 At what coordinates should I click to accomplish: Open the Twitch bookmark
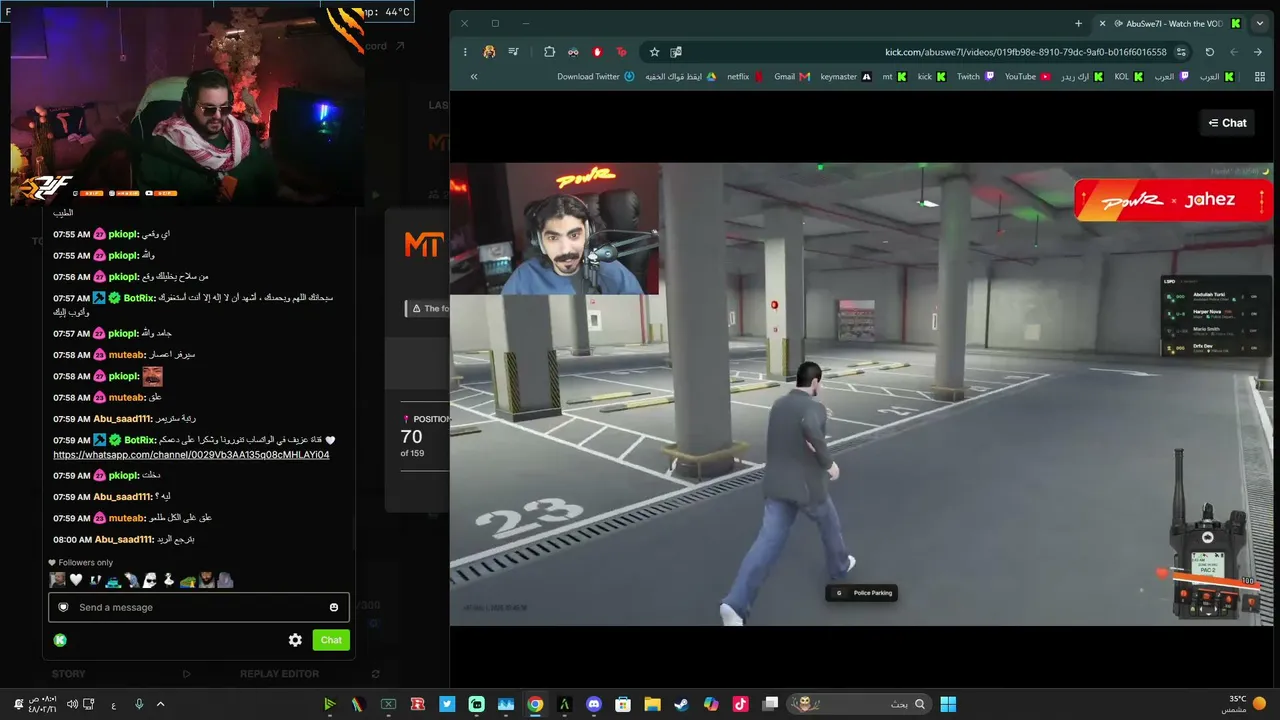[975, 77]
